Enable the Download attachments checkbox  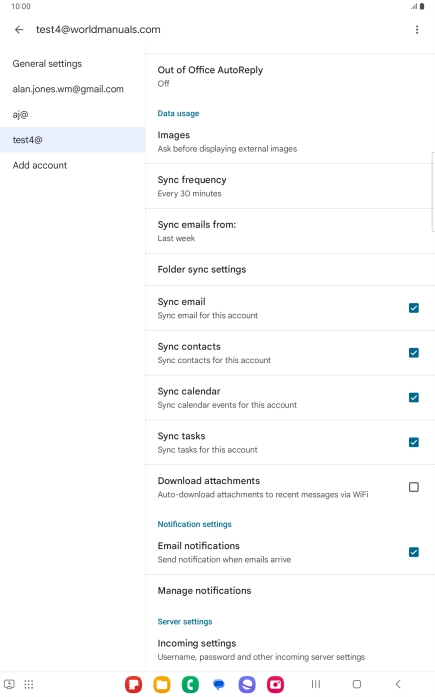[x=414, y=487]
